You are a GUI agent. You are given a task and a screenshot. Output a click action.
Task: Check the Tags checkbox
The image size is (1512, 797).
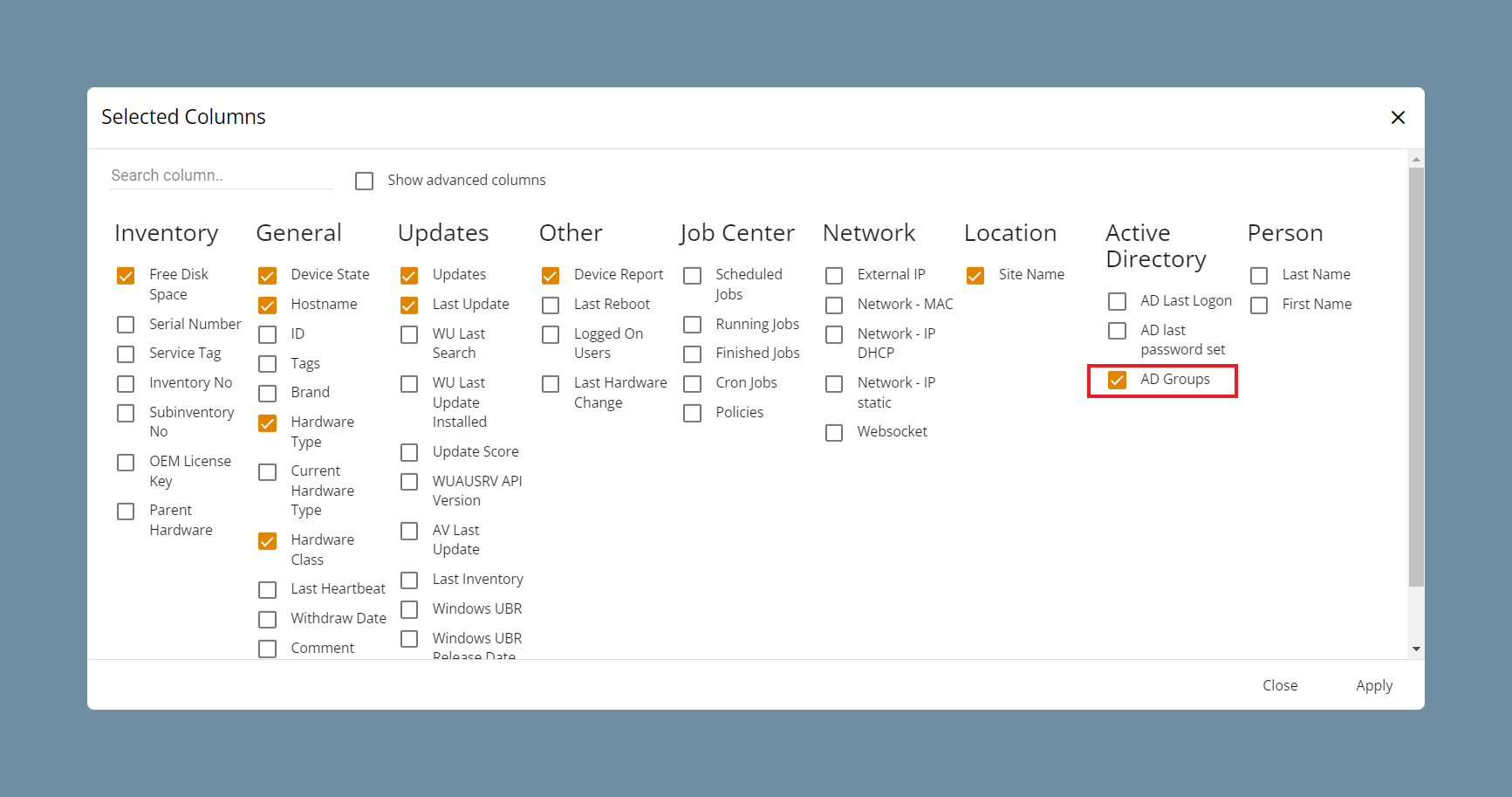[x=267, y=364]
